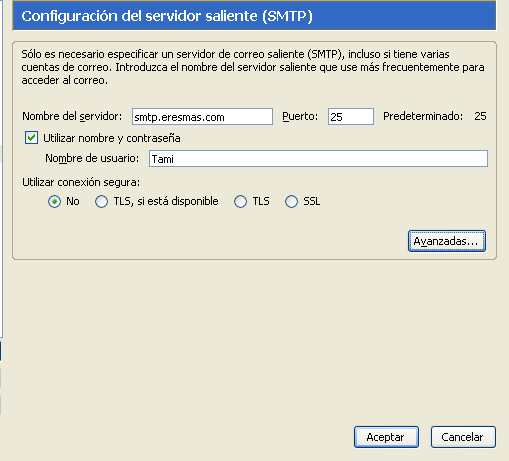This screenshot has height=461, width=509.
Task: Click the Nombre del servidor input field
Action: point(202,117)
